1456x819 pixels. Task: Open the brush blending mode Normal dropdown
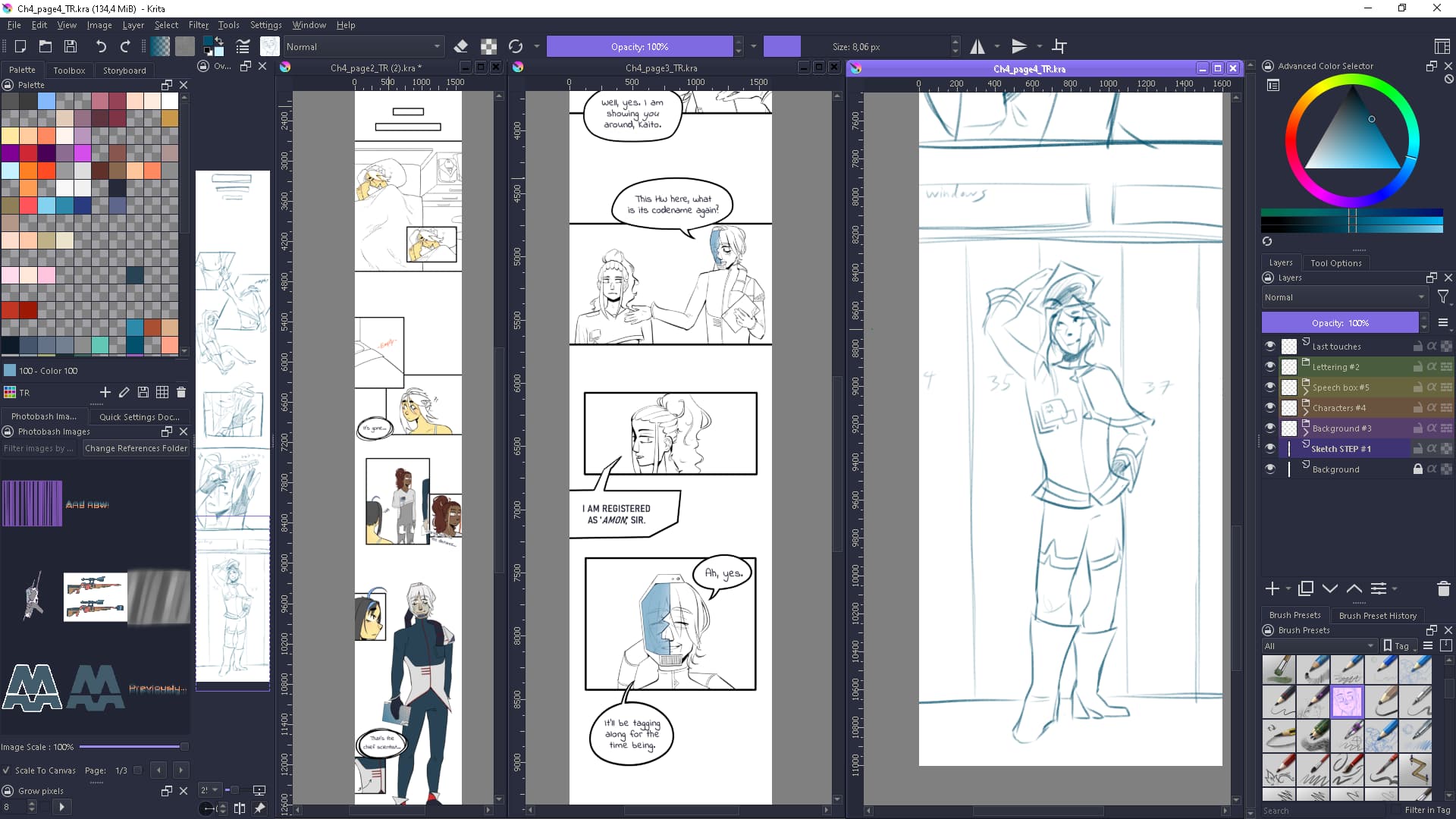tap(362, 47)
